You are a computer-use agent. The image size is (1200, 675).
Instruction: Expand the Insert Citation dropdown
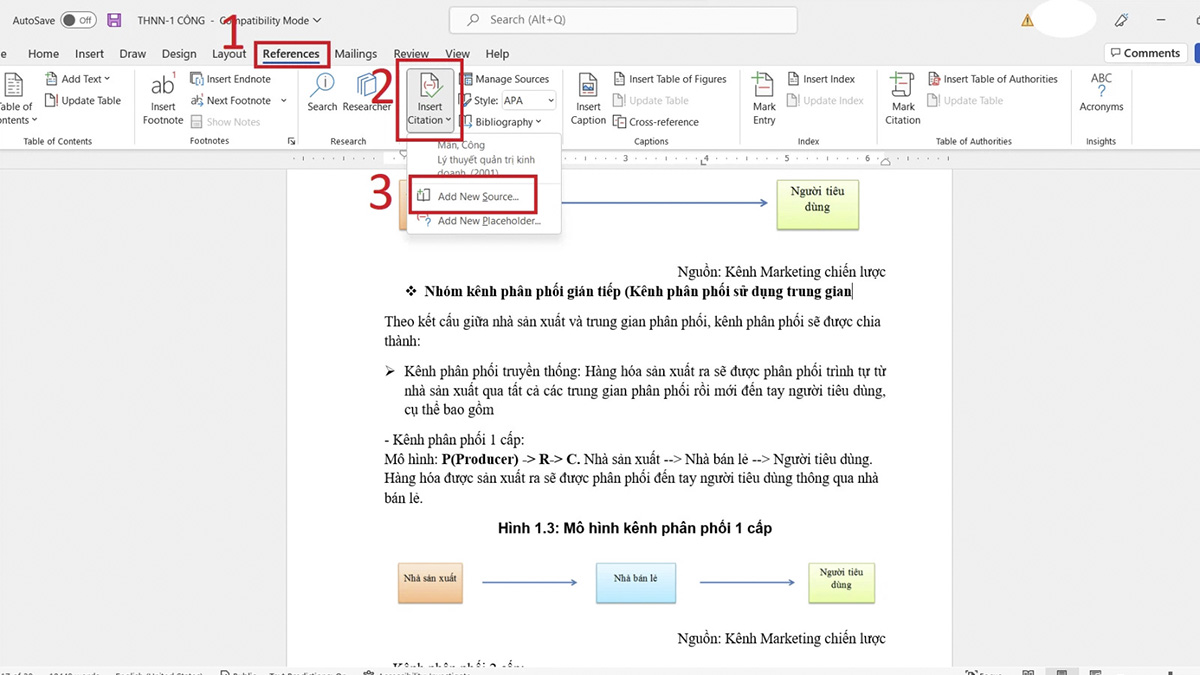(430, 121)
